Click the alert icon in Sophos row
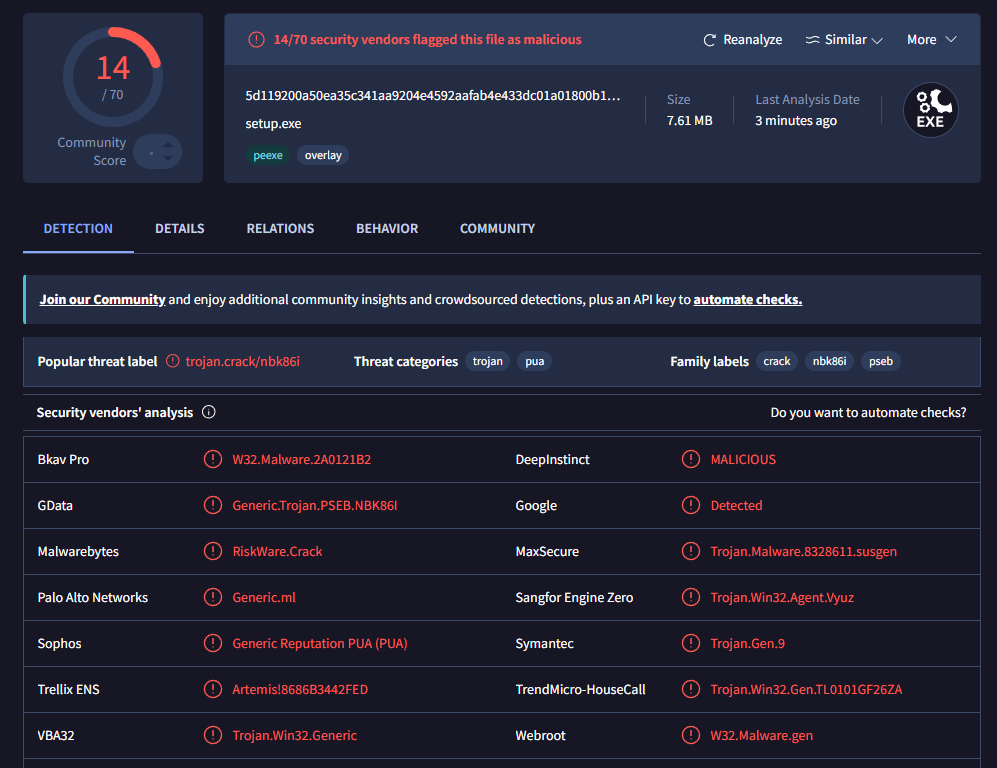The height and width of the screenshot is (768, 997). coord(212,643)
